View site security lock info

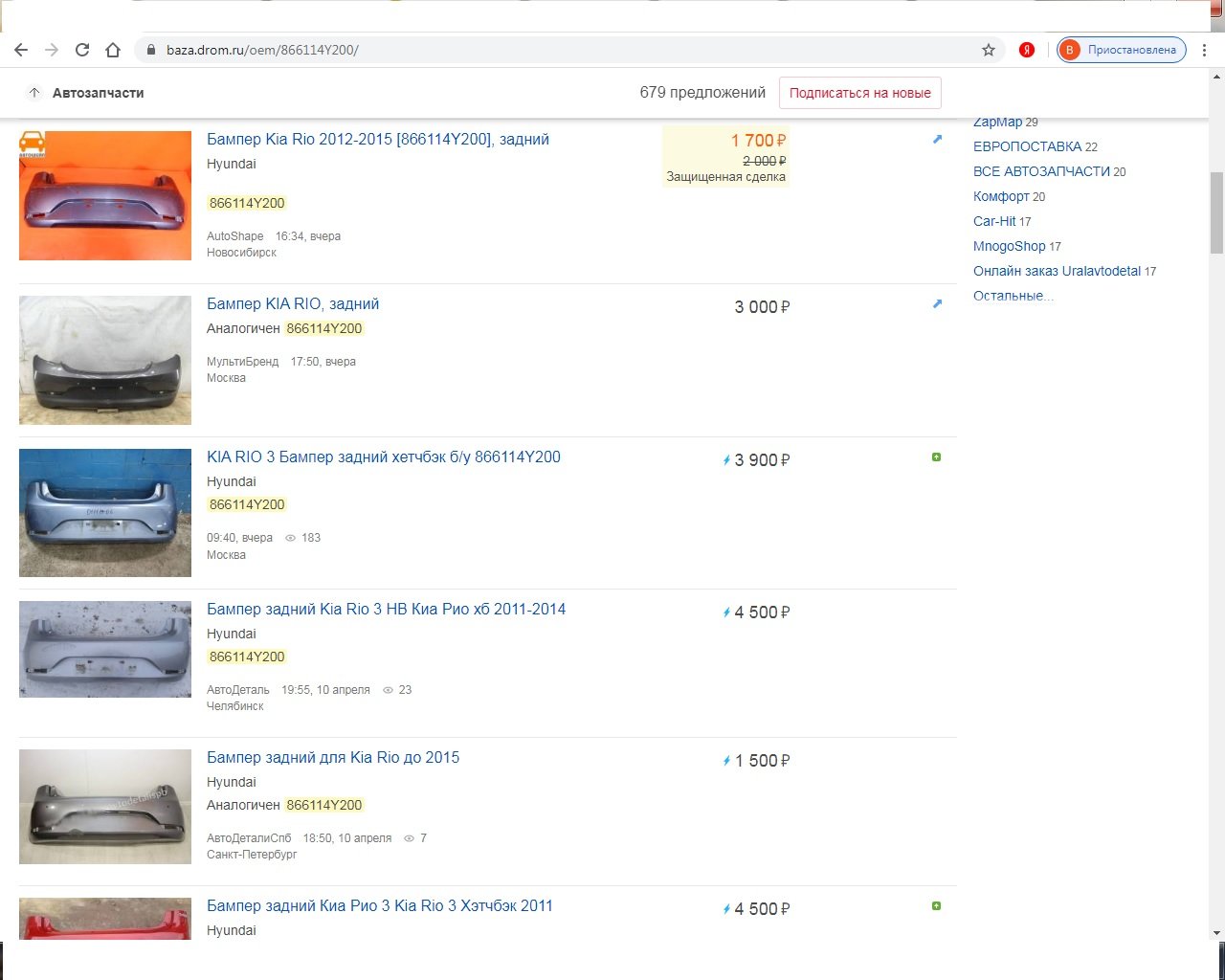(x=151, y=50)
